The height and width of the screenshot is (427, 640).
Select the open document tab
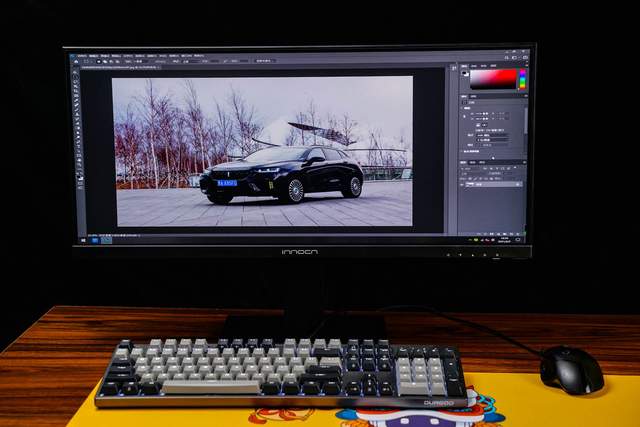coord(120,67)
